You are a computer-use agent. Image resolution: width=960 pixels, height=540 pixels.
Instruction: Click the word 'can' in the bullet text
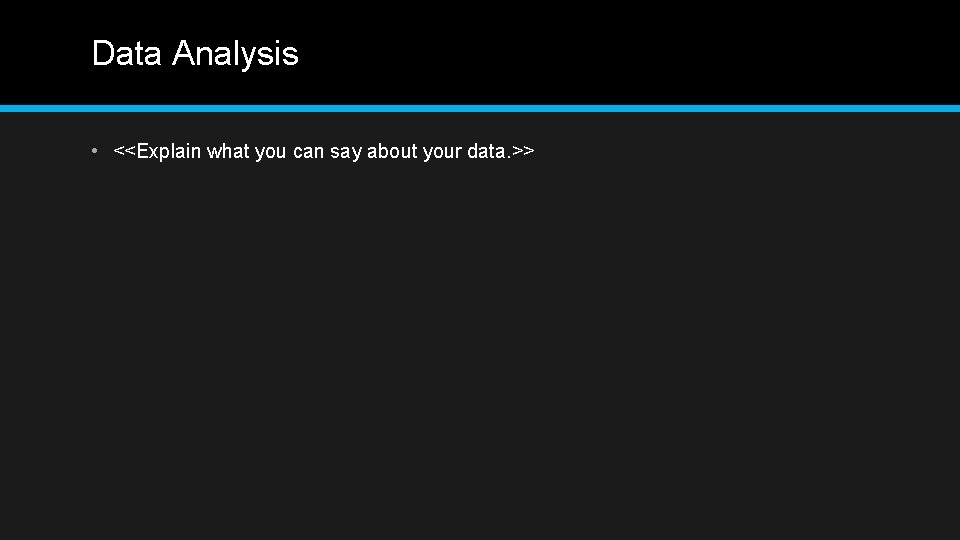click(309, 152)
